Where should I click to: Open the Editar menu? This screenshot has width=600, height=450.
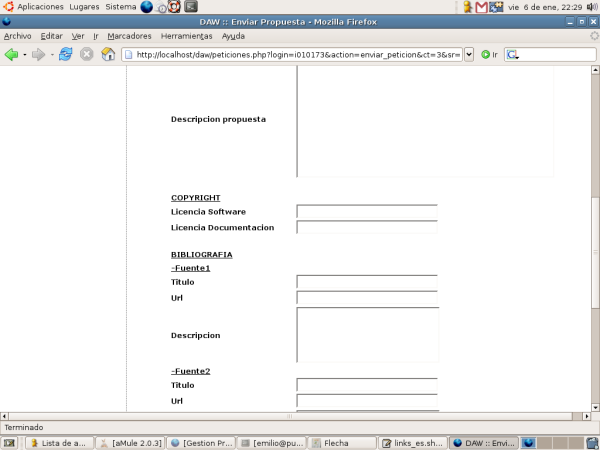click(x=52, y=36)
